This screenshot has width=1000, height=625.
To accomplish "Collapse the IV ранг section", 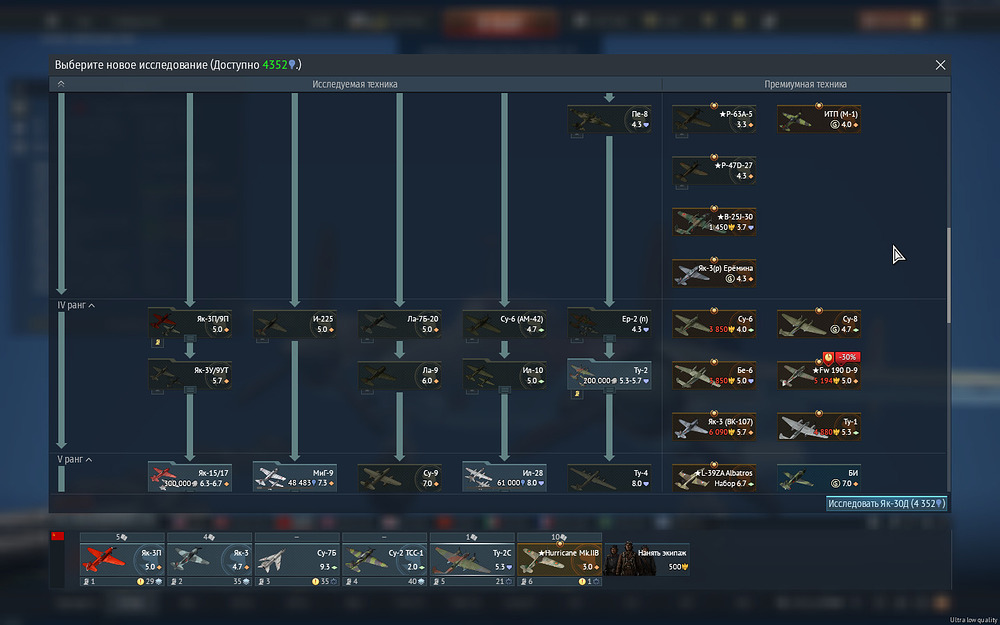I will (x=92, y=305).
